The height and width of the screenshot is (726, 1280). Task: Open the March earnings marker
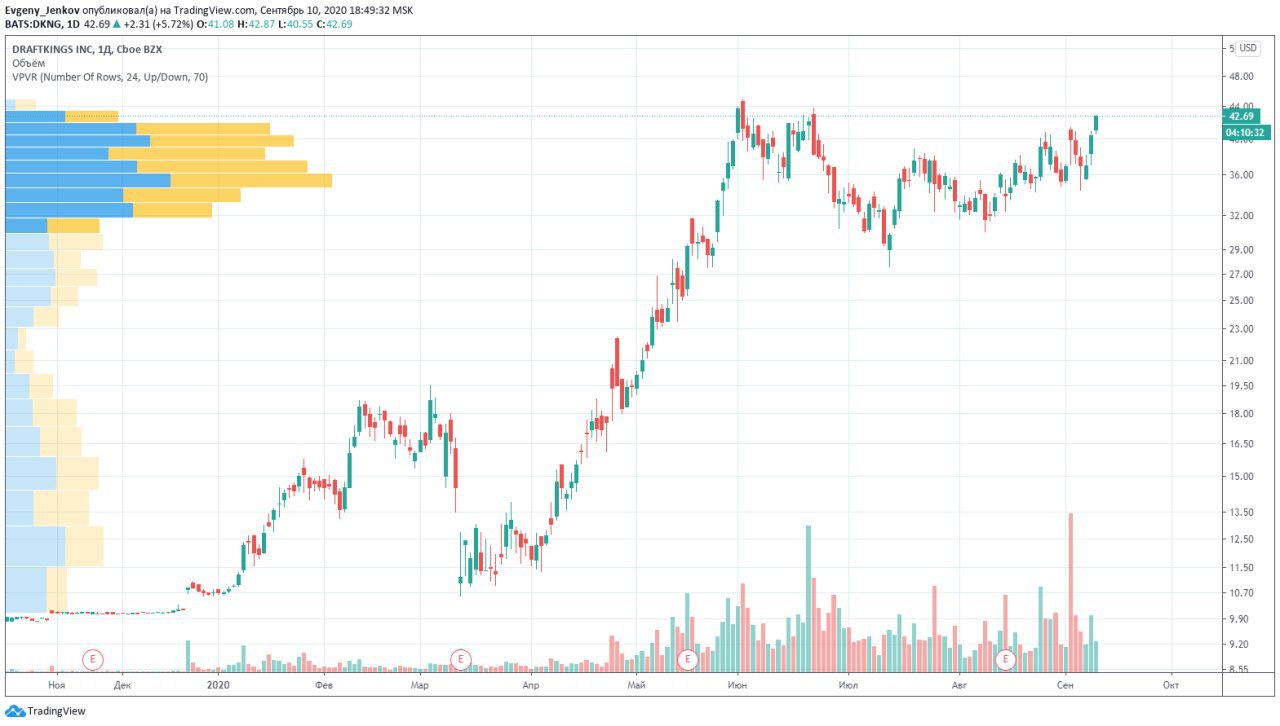point(460,659)
